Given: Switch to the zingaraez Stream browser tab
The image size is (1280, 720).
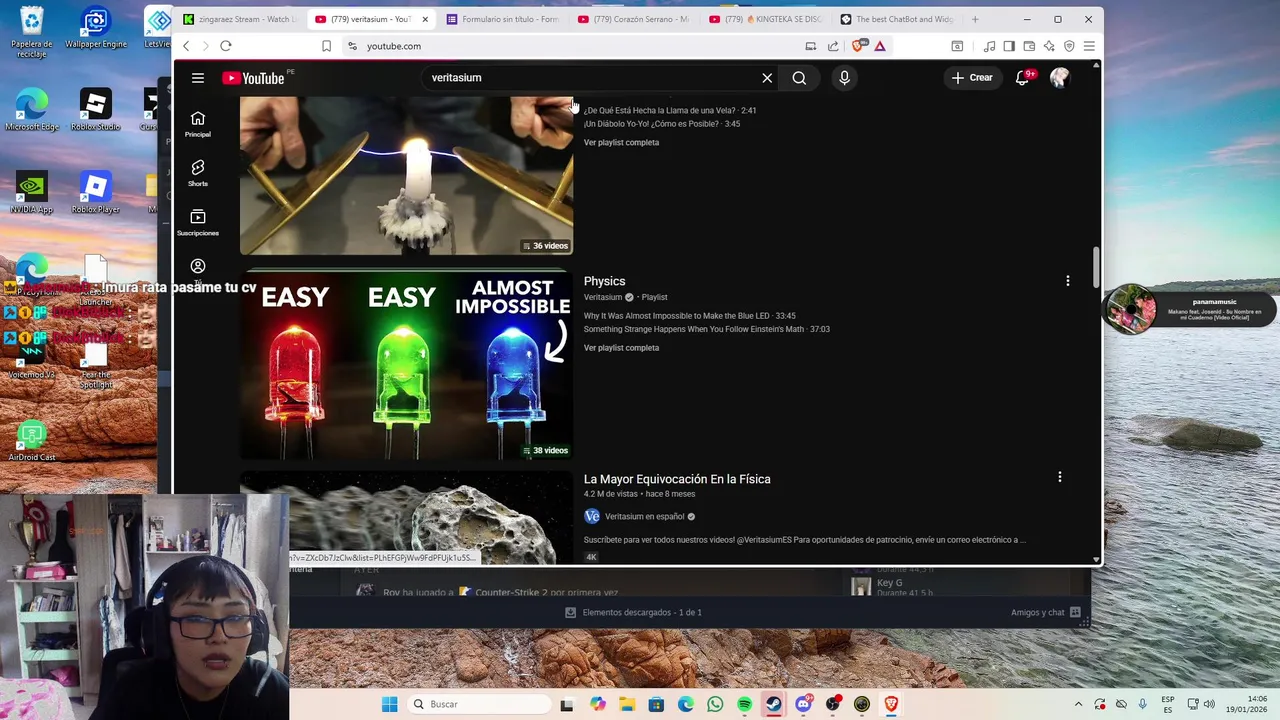Looking at the screenshot, I should pyautogui.click(x=240, y=19).
